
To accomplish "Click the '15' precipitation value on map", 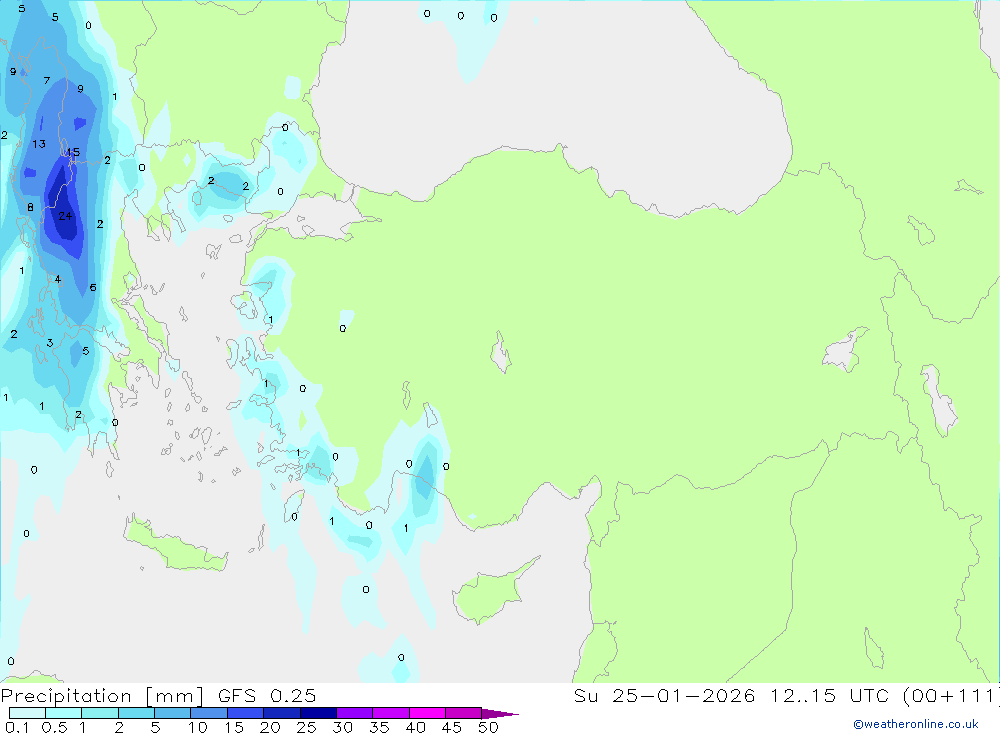I will (73, 152).
